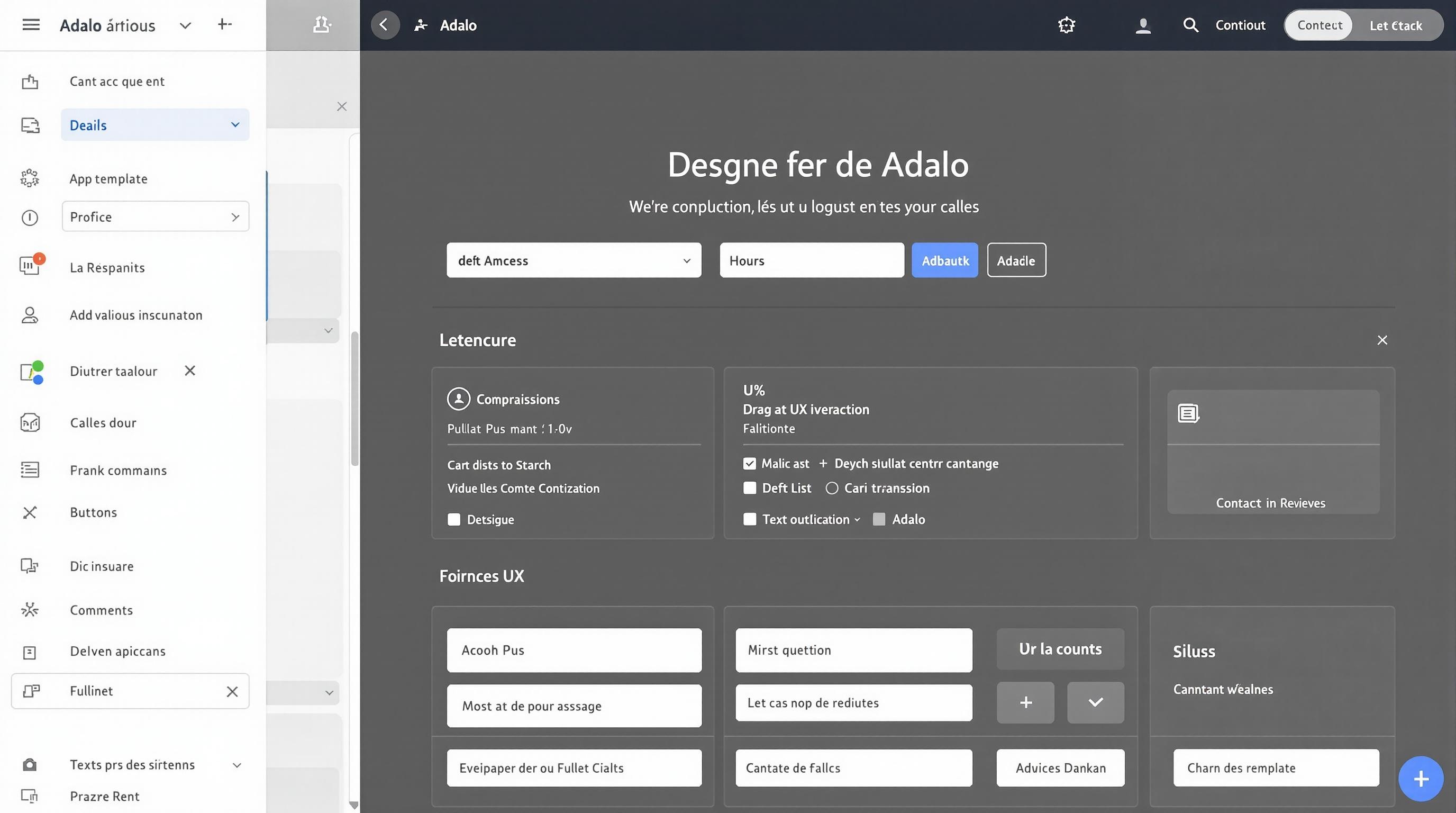Screen dimensions: 1456x813
Task: Click the Ur la counts button
Action: (x=1060, y=648)
